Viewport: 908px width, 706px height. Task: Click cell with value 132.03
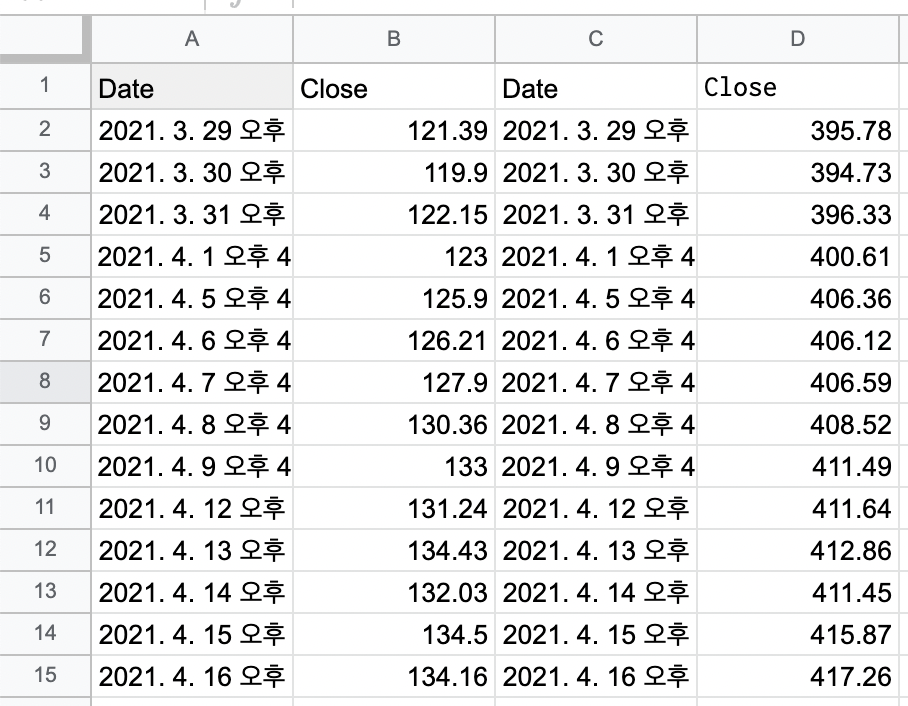tap(394, 592)
